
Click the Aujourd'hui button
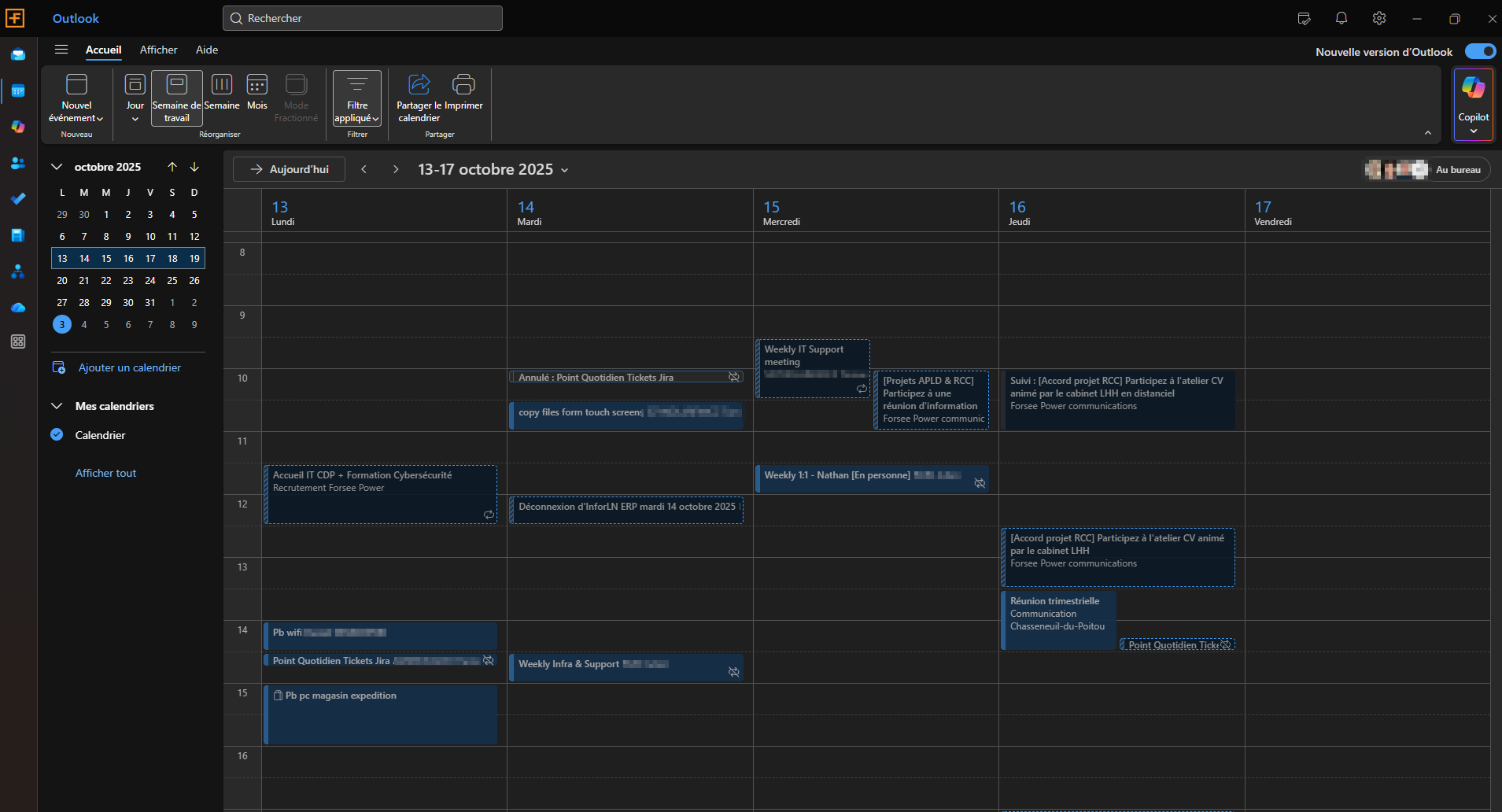(x=288, y=168)
